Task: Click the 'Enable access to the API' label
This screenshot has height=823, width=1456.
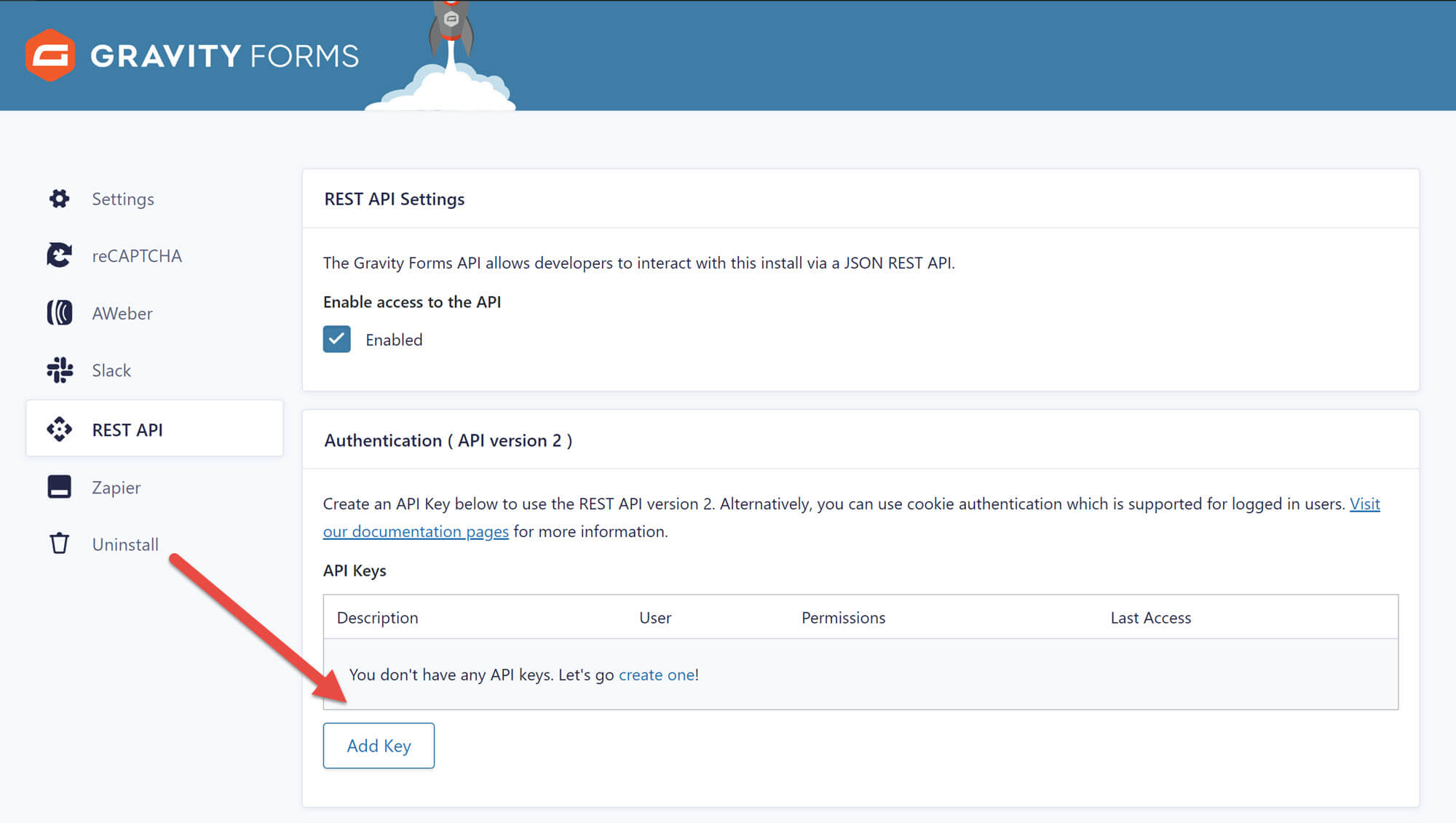Action: click(x=412, y=302)
